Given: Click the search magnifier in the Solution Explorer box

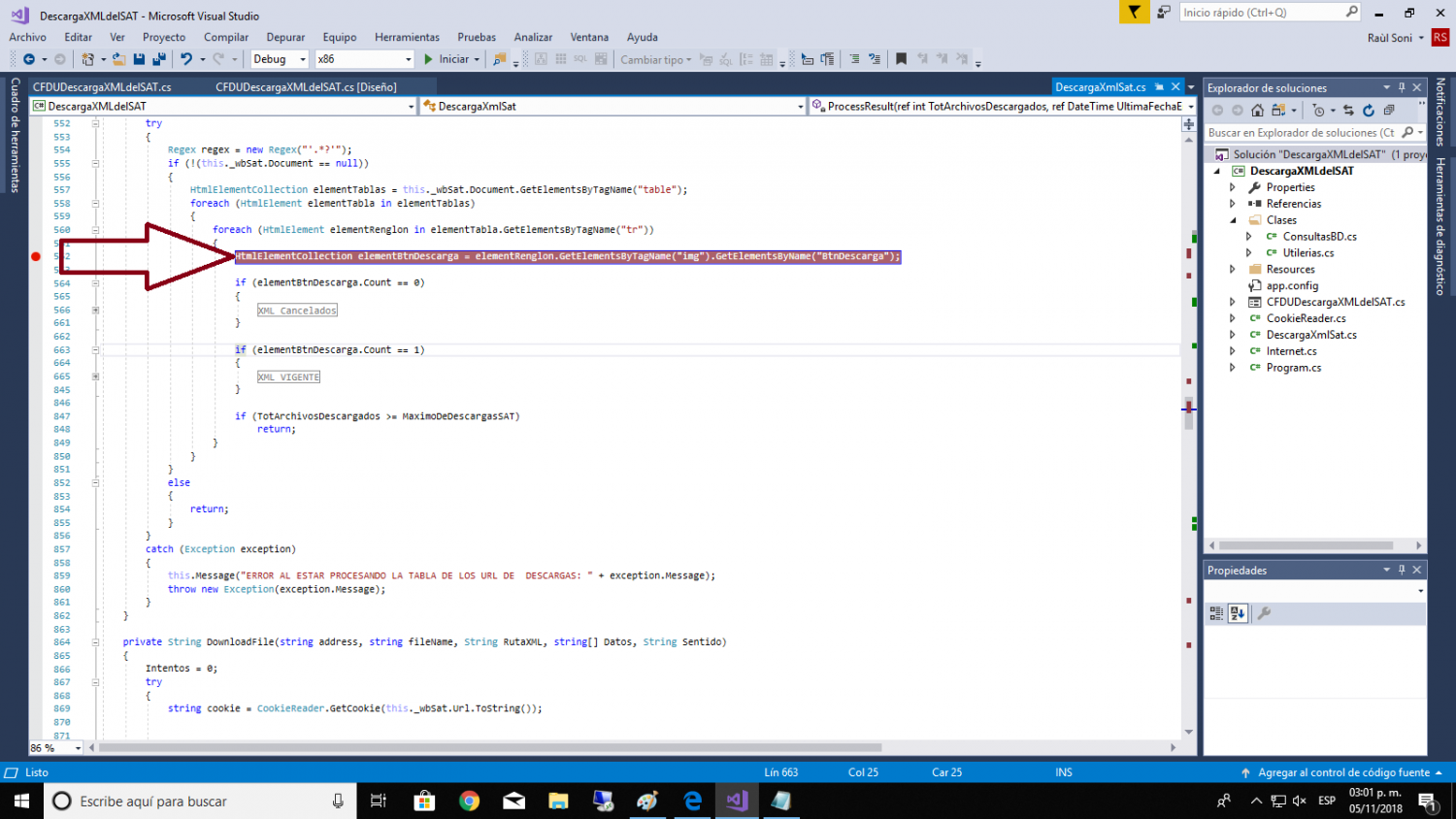Looking at the screenshot, I should [1407, 133].
